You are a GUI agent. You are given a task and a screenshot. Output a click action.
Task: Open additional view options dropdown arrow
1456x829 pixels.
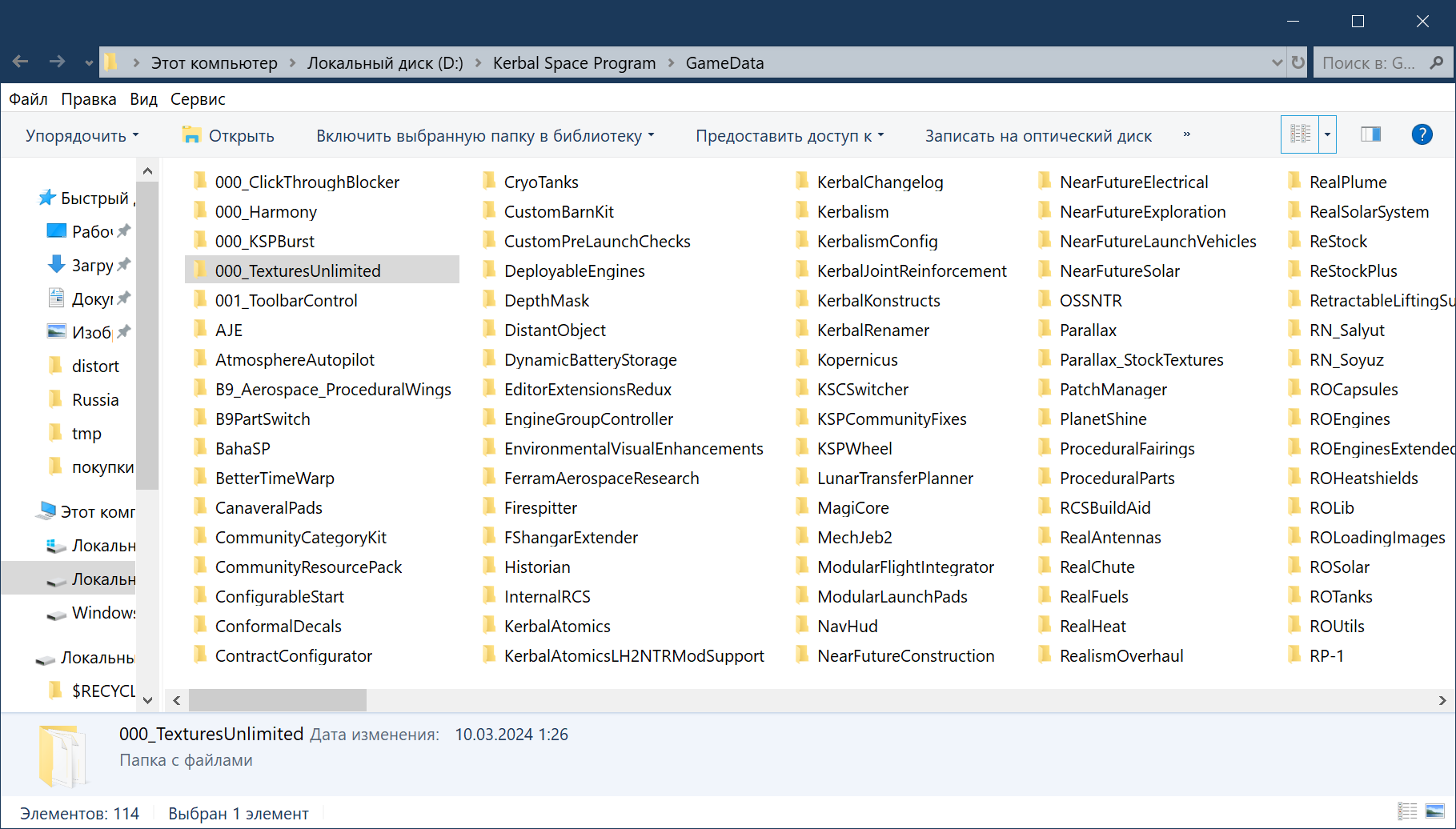pos(1327,134)
